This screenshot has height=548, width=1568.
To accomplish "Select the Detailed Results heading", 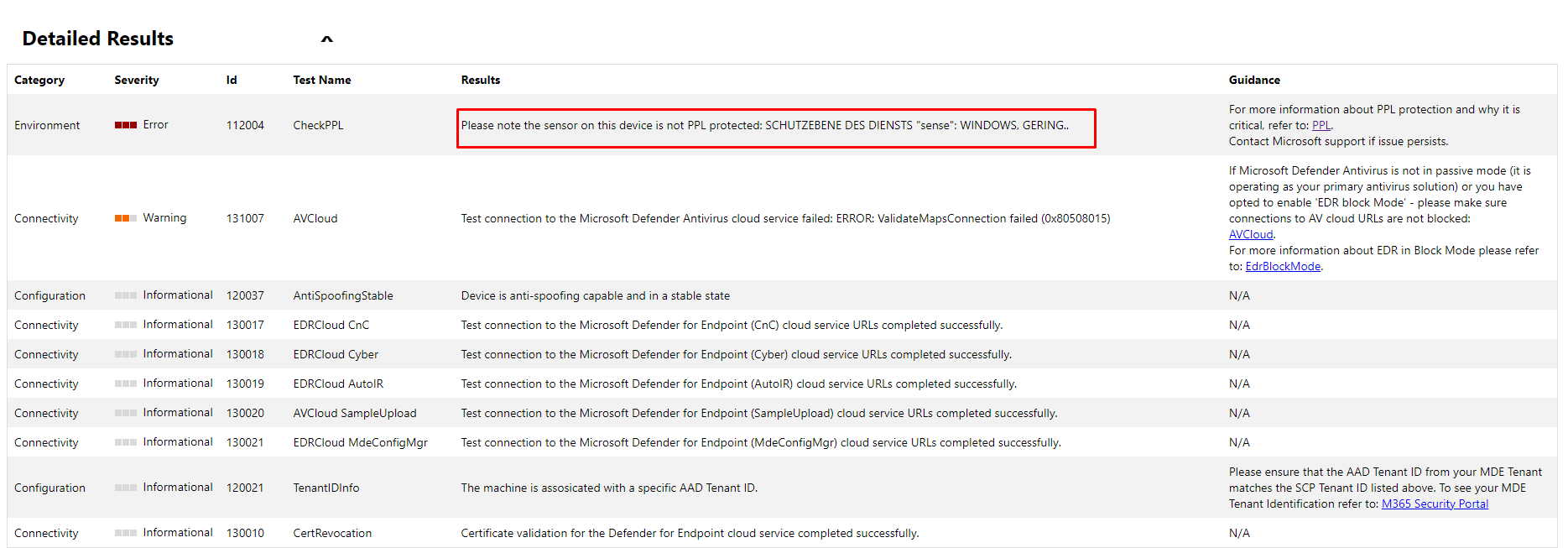I will pyautogui.click(x=98, y=39).
